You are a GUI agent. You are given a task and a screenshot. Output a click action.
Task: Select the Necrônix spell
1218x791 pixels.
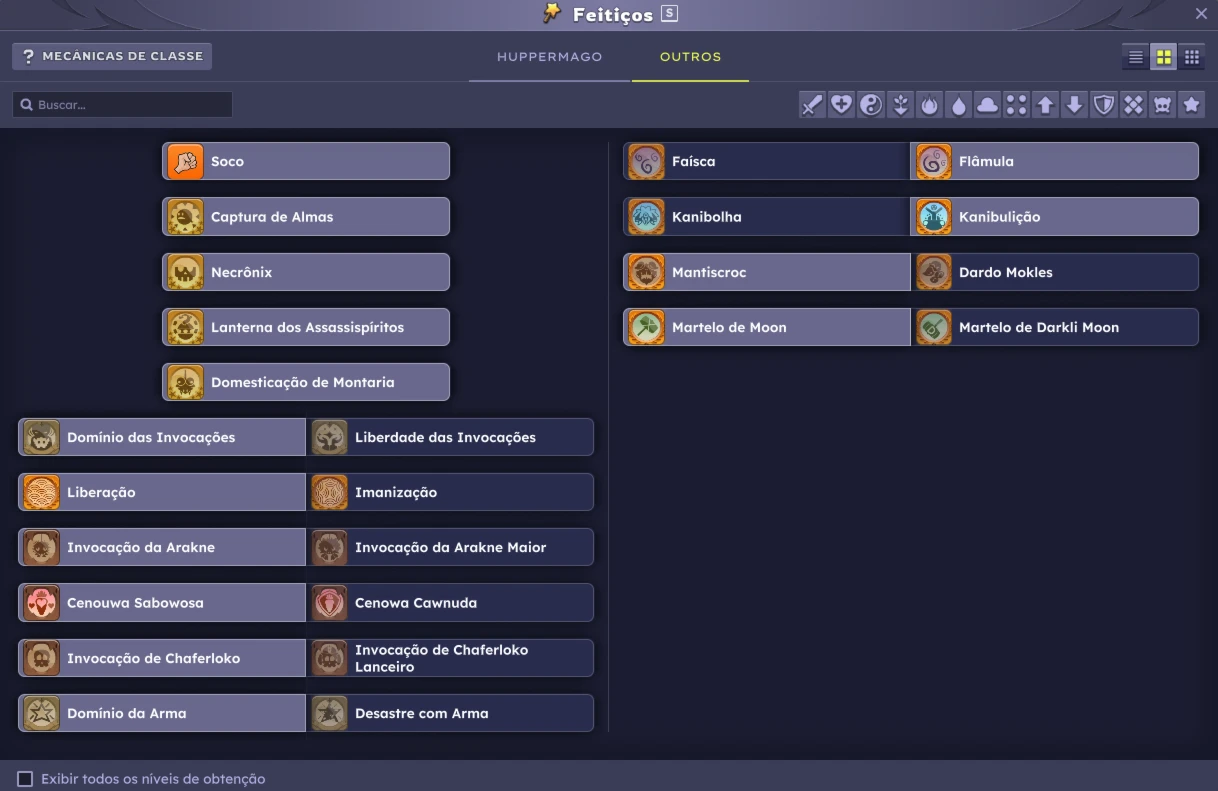tap(306, 272)
